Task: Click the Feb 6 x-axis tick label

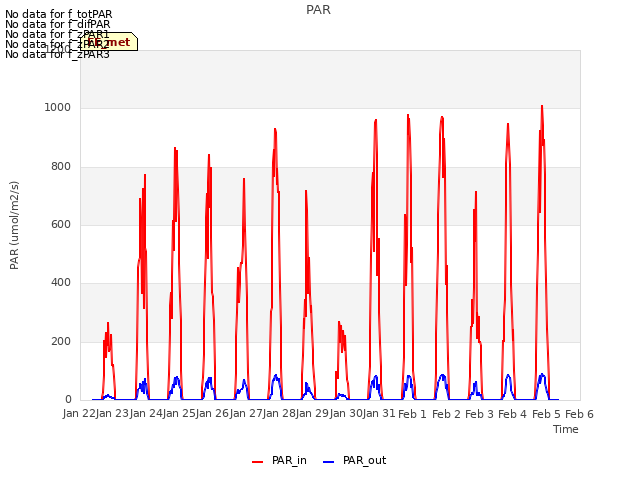Action: point(579,414)
